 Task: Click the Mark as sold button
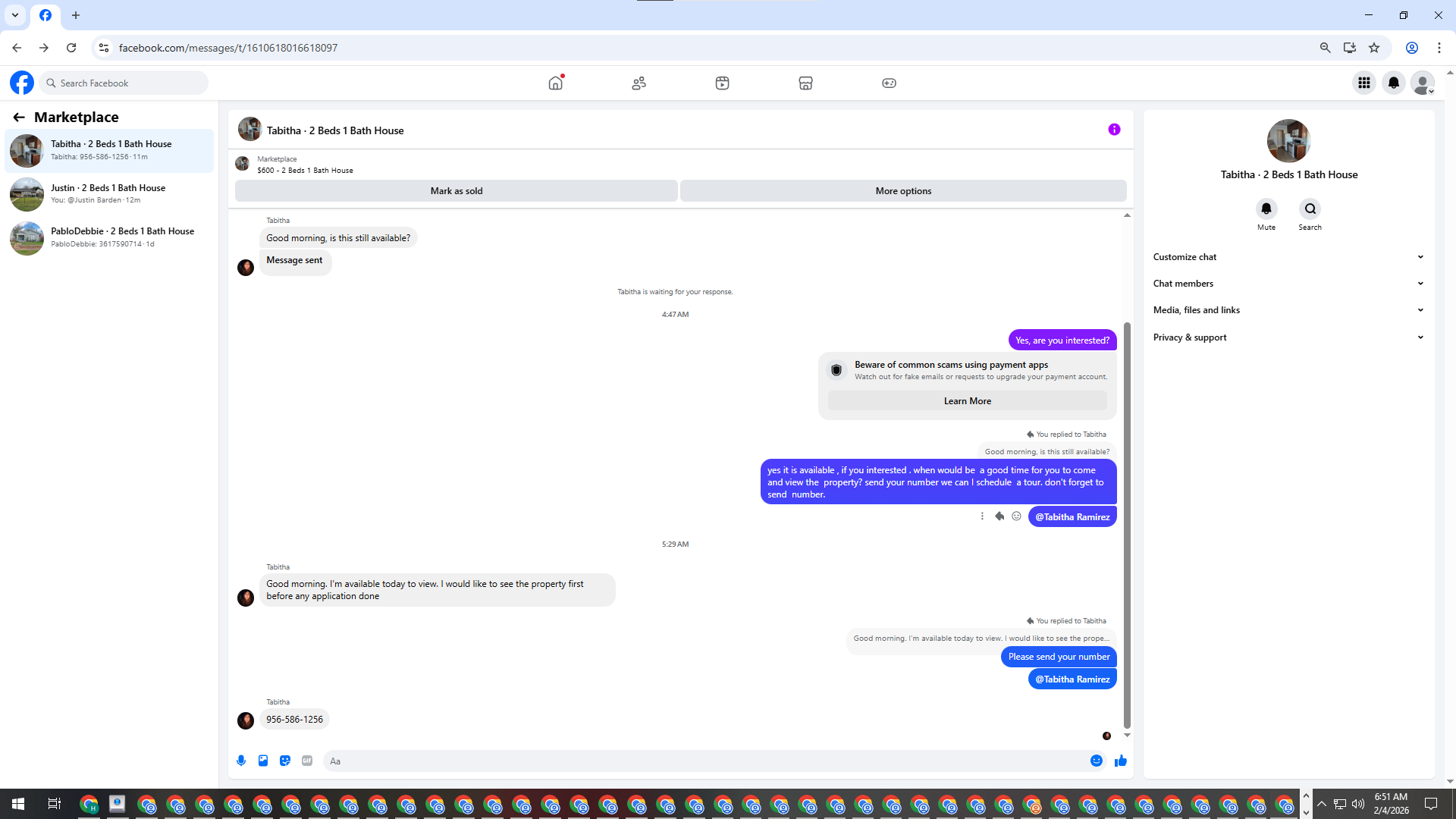point(456,191)
